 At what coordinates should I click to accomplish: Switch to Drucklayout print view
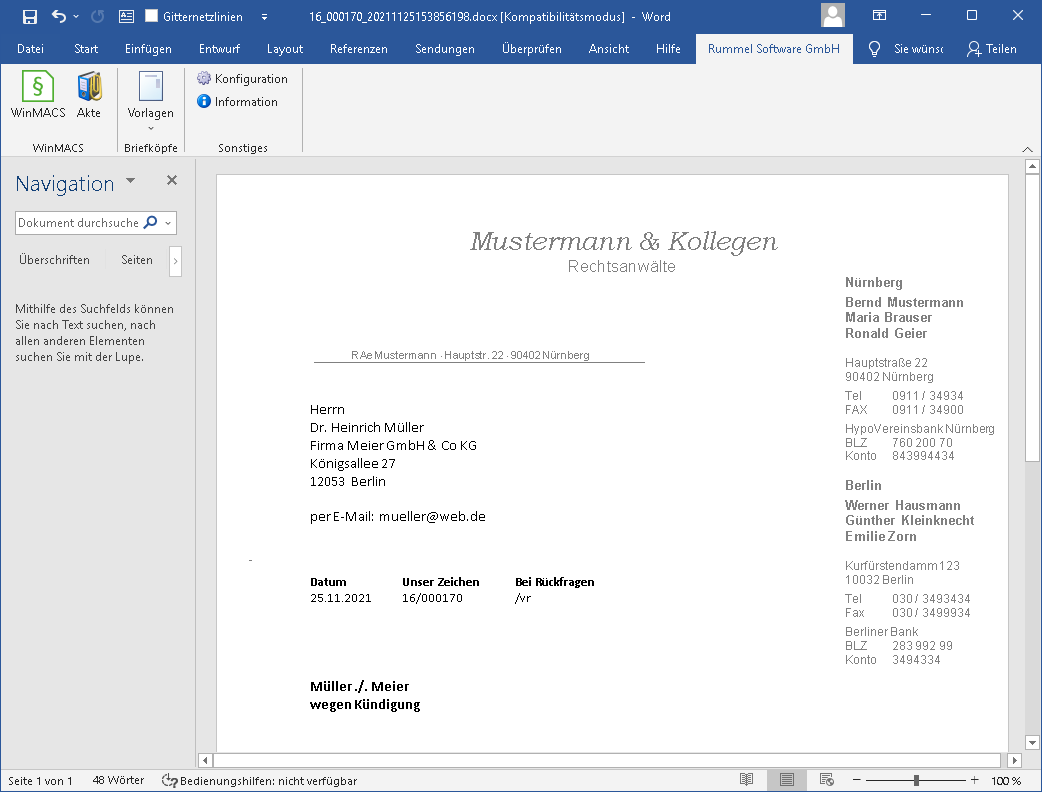pos(787,780)
